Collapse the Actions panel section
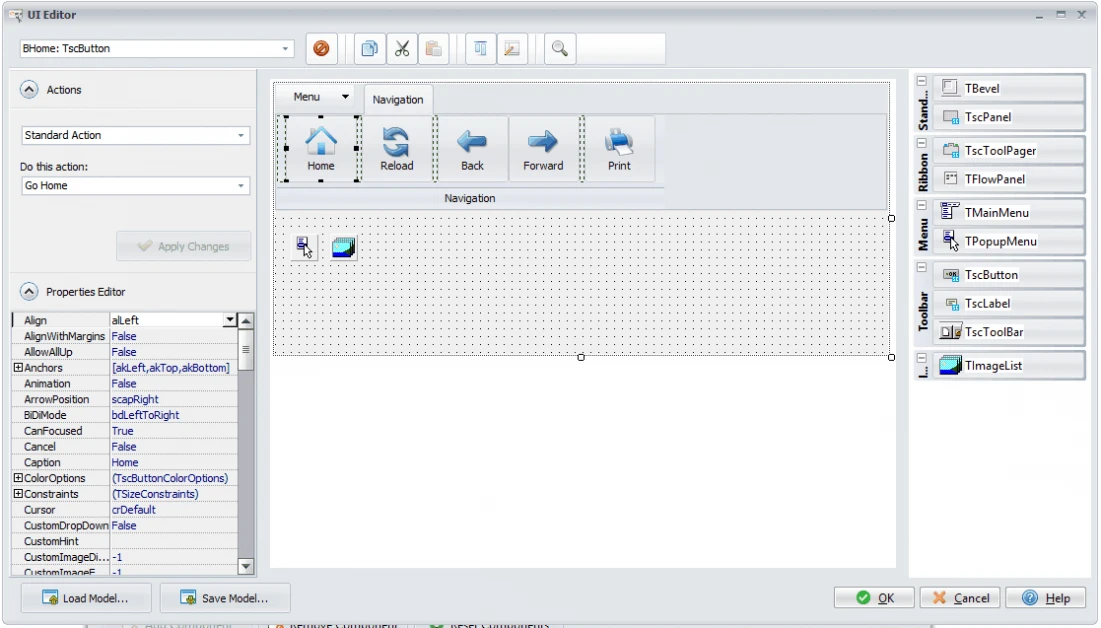1101x628 pixels. pyautogui.click(x=30, y=90)
